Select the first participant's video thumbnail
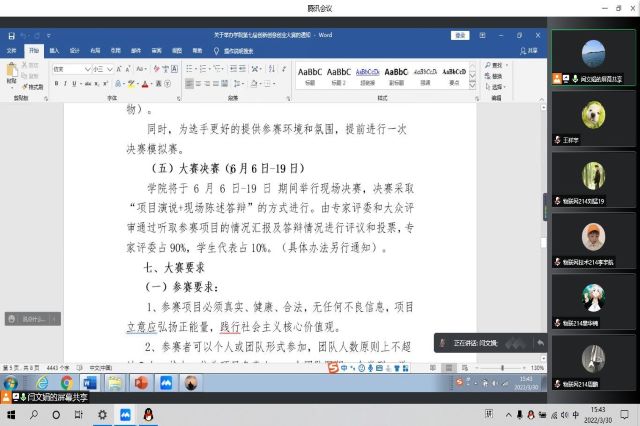The width and height of the screenshot is (640, 426). pos(594,55)
